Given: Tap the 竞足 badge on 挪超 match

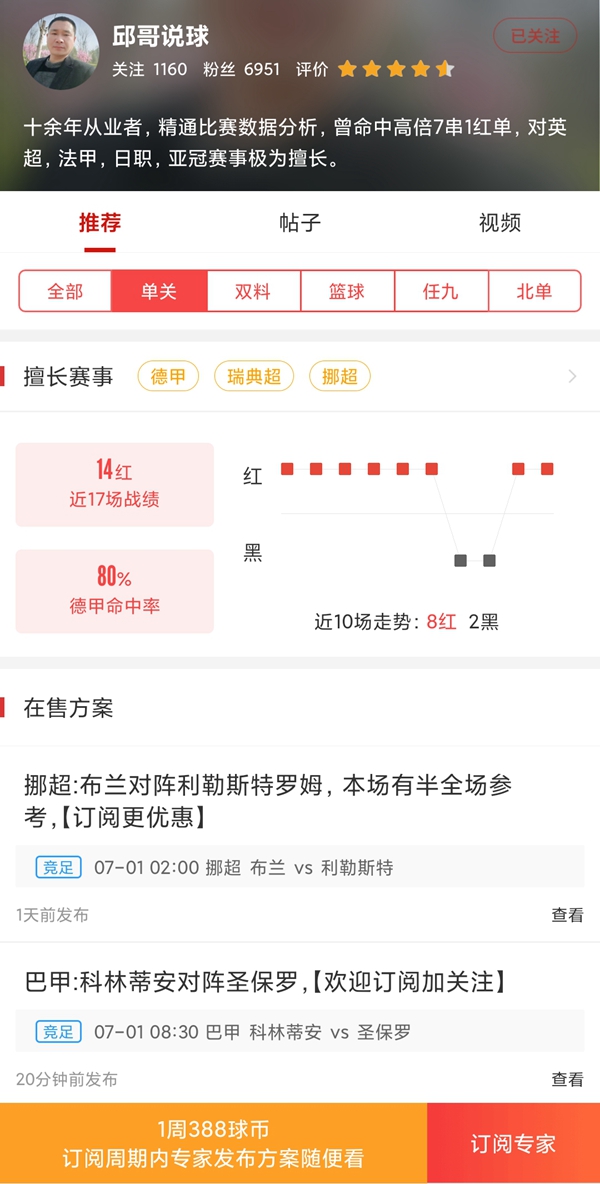Looking at the screenshot, I should (58, 867).
